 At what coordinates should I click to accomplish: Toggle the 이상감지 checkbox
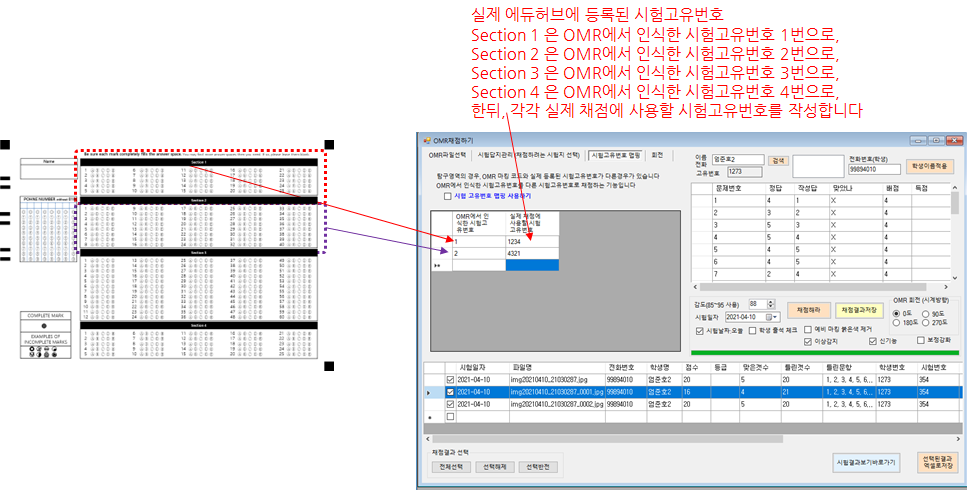(807, 342)
